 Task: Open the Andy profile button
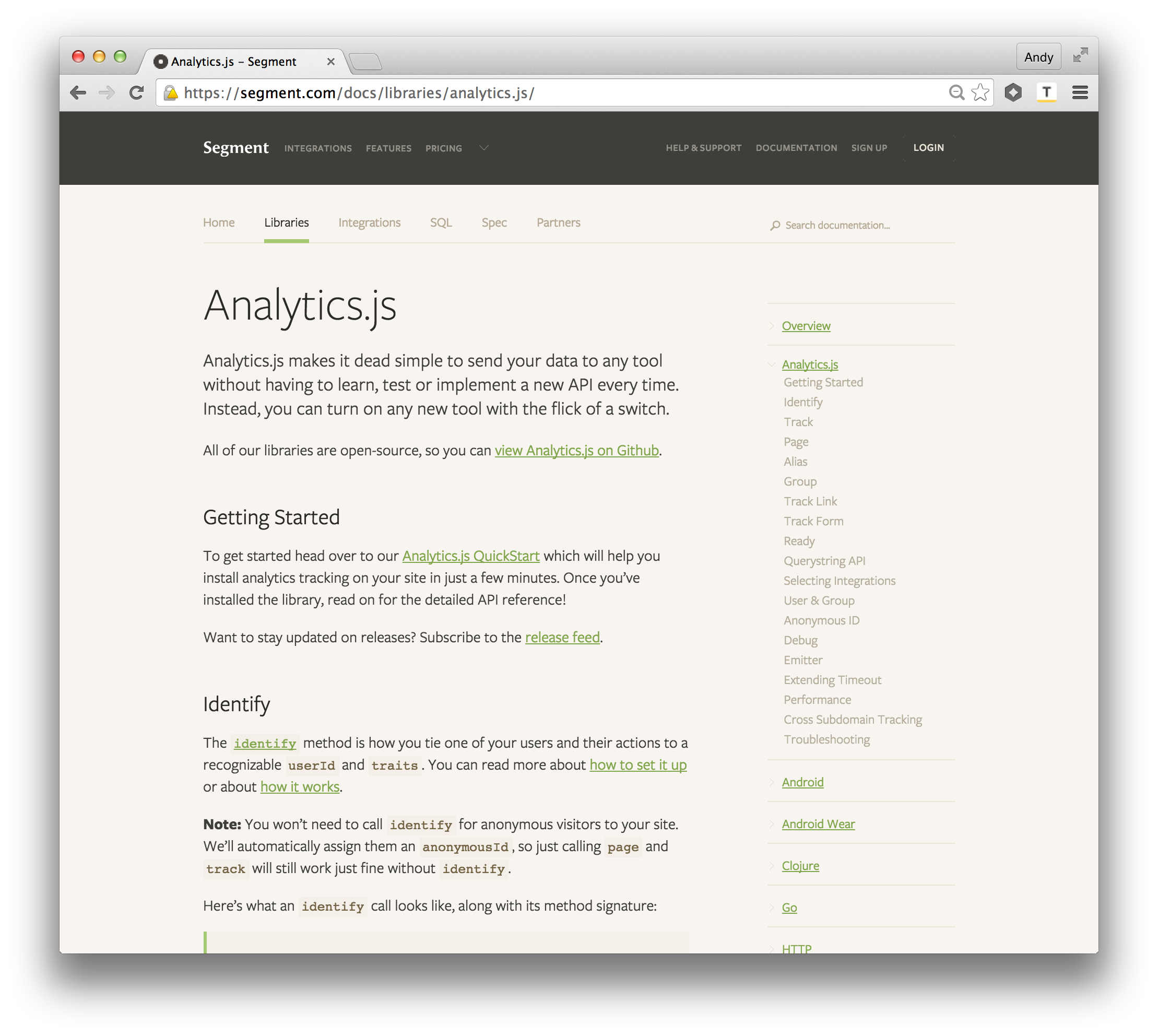[1038, 57]
